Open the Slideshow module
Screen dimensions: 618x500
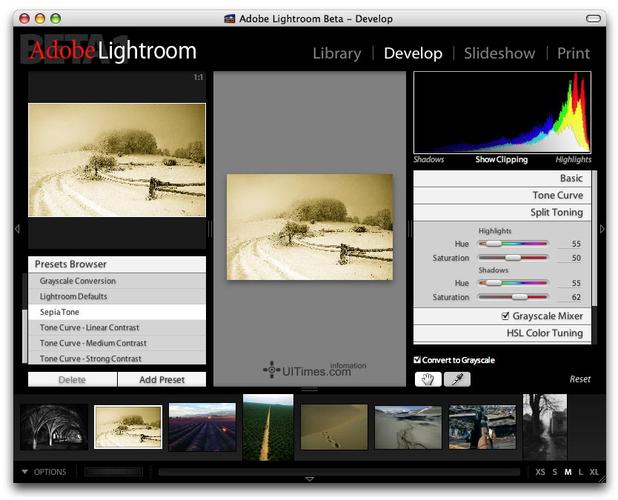click(x=499, y=53)
